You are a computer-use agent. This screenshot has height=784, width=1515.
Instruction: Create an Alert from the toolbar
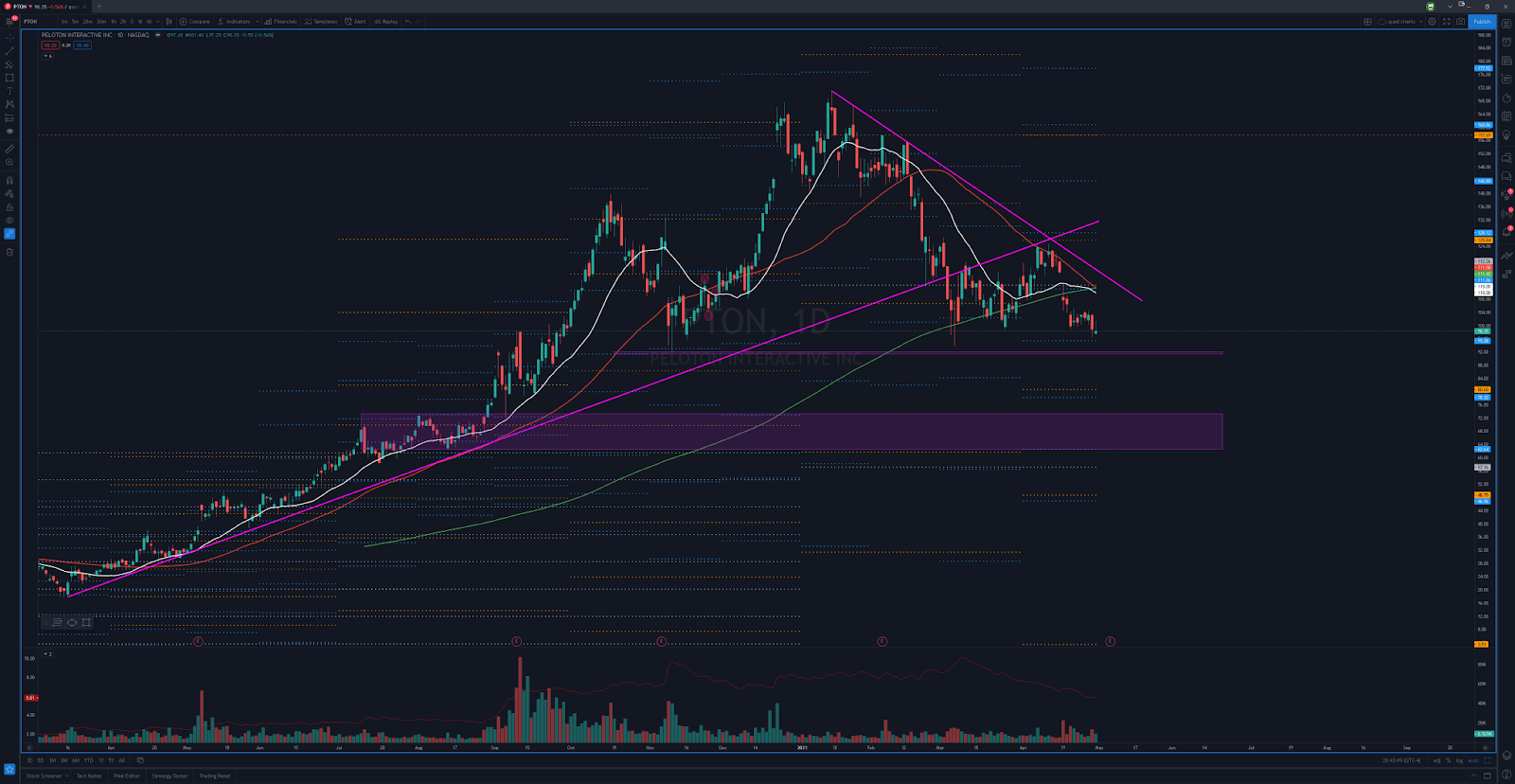[x=356, y=22]
